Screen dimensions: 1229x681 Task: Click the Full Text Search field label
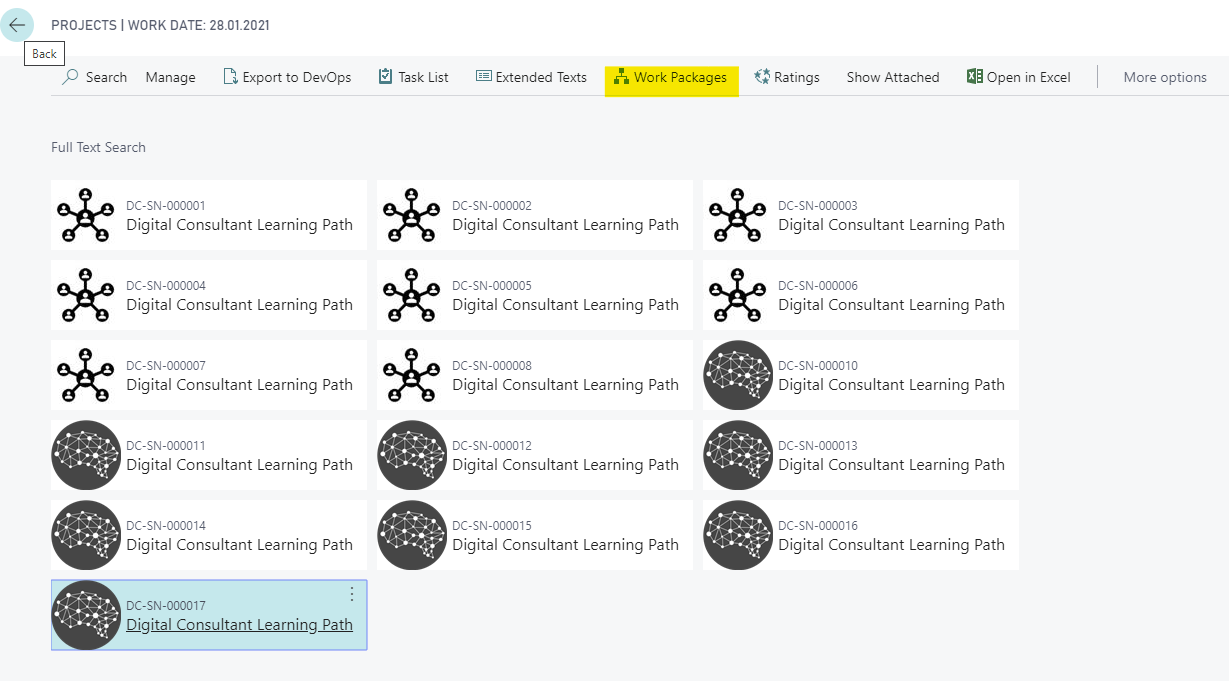[98, 147]
